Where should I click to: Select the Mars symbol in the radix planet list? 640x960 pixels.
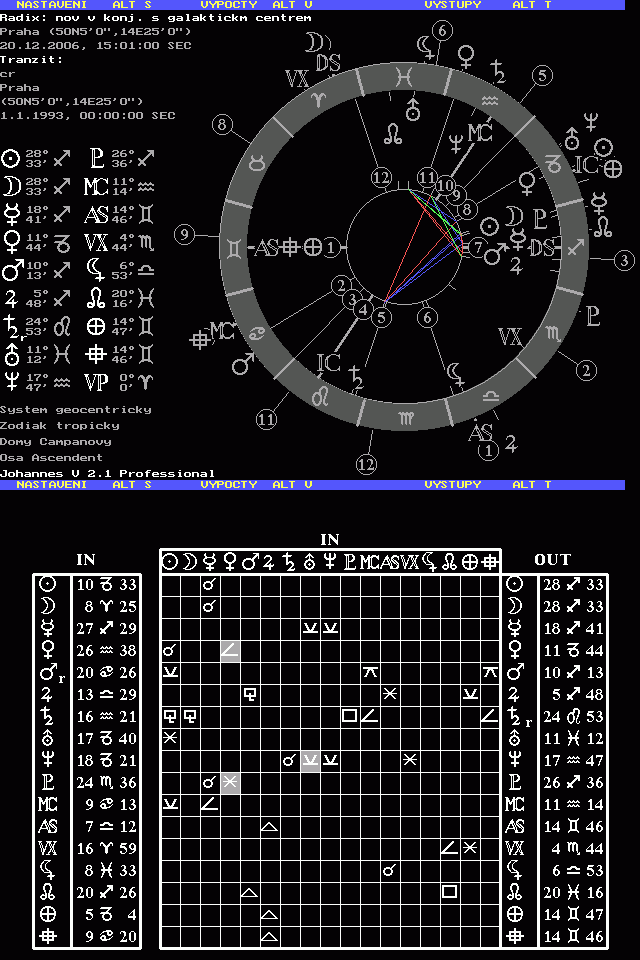[x=11, y=270]
